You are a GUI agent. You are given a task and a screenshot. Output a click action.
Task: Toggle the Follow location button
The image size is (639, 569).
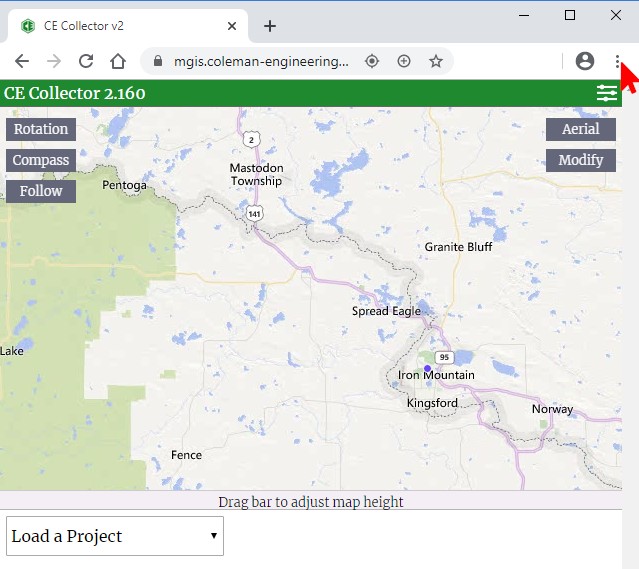[41, 191]
